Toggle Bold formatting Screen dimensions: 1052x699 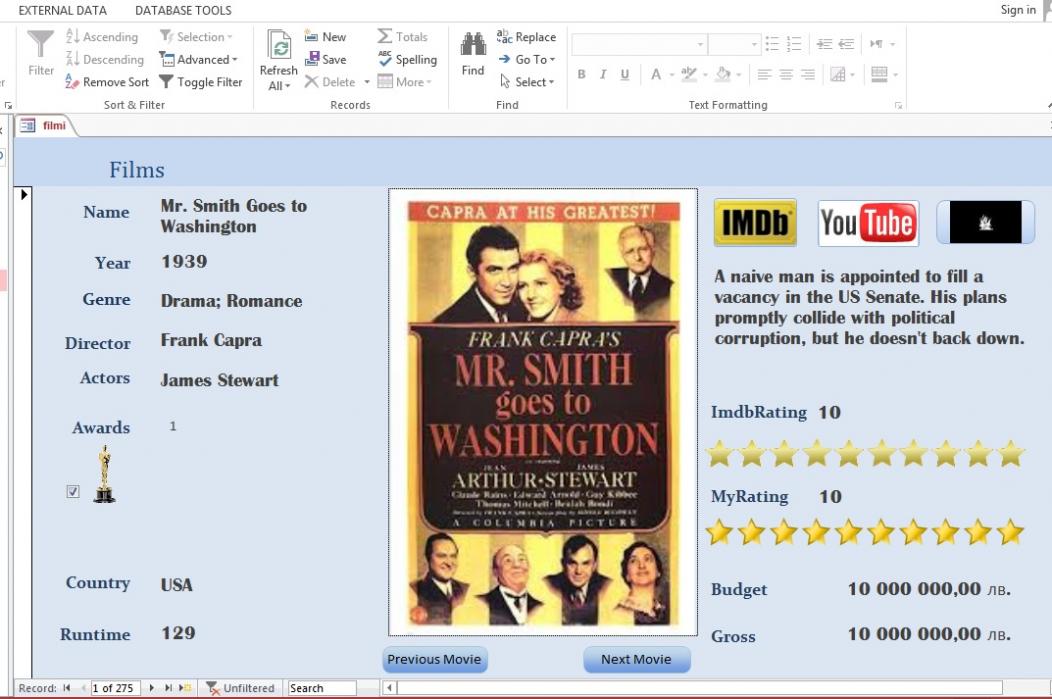coord(582,74)
